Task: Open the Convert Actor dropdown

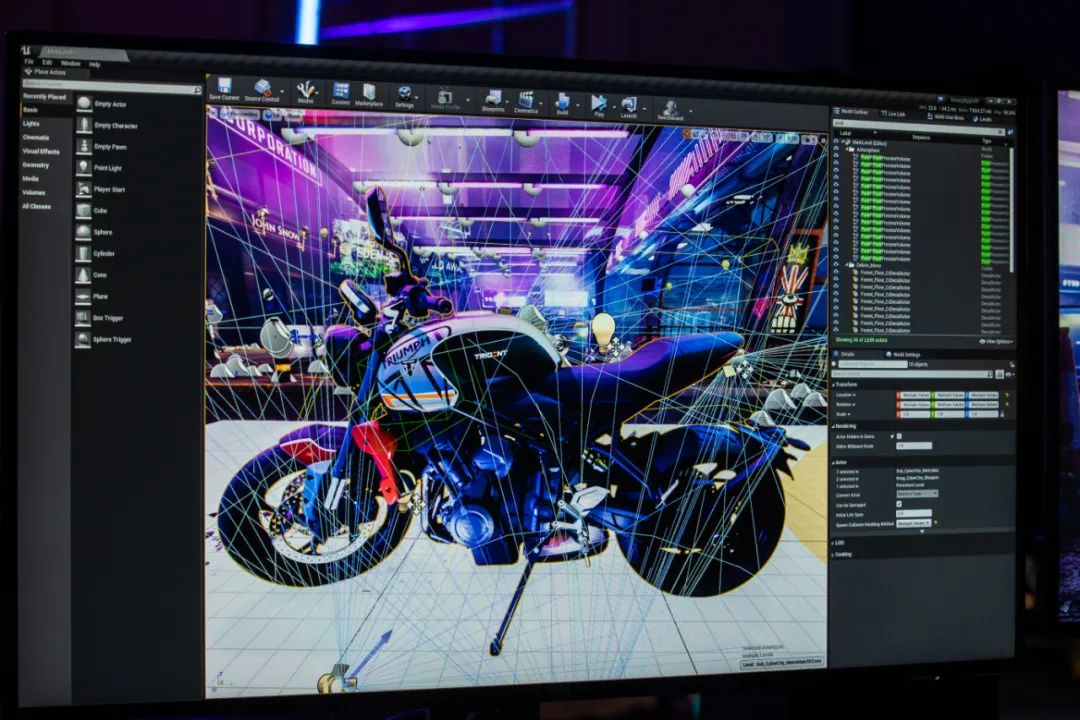Action: tap(917, 494)
